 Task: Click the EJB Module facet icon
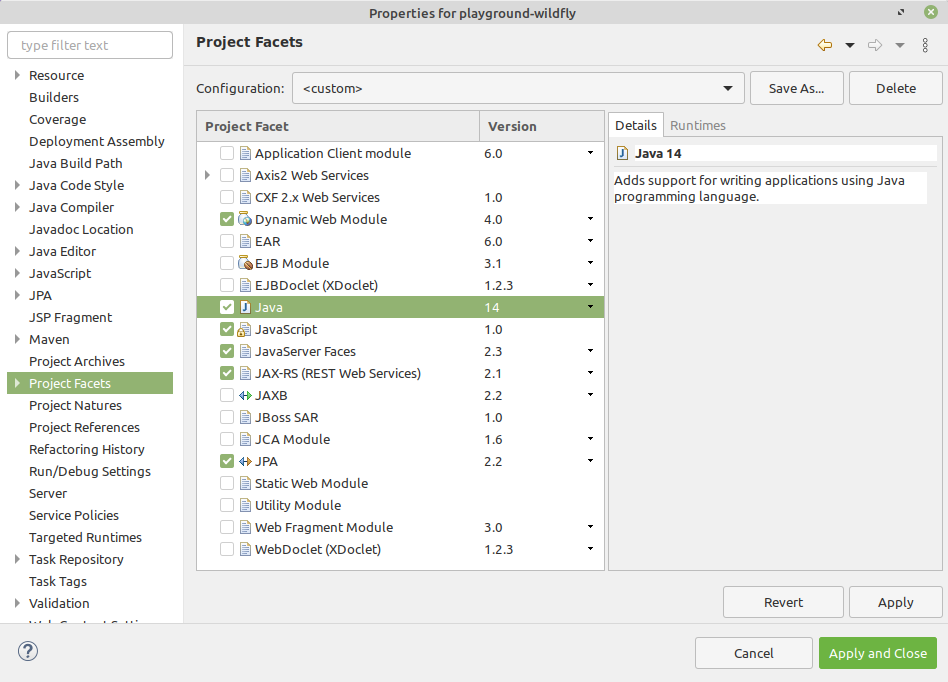(x=243, y=263)
